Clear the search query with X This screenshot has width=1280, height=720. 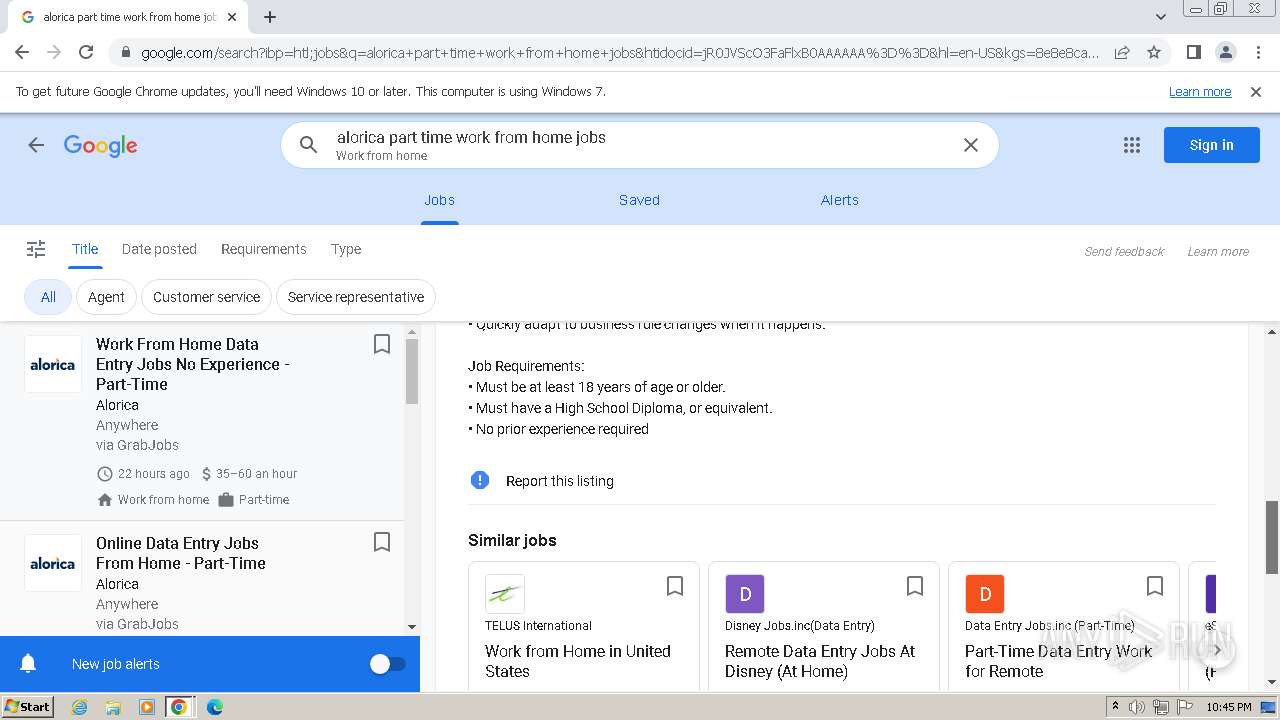[x=970, y=145]
